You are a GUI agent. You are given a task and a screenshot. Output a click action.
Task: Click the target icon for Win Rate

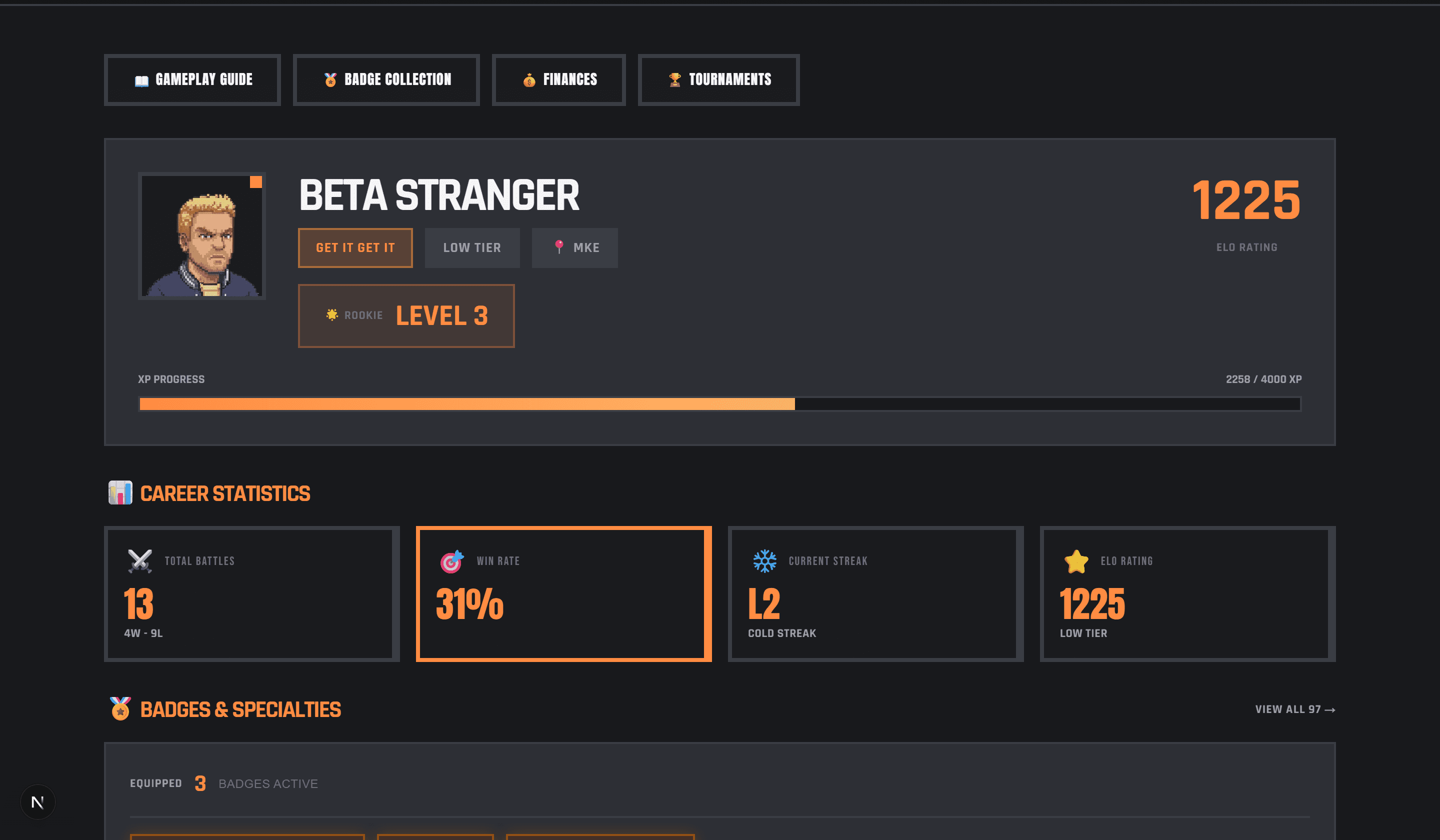pos(452,561)
